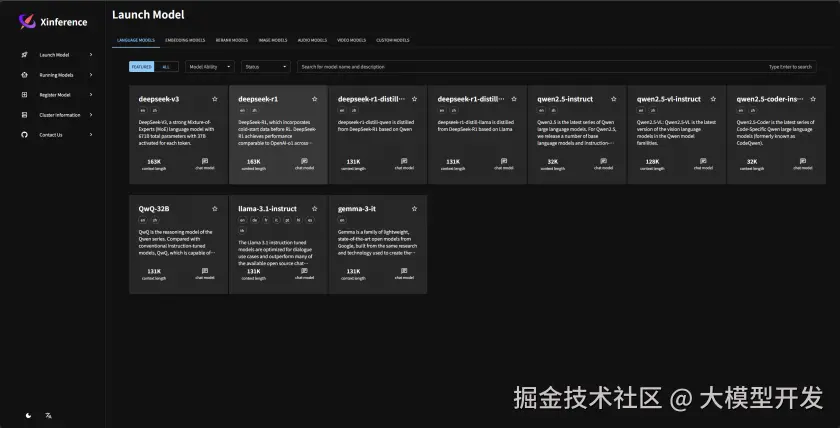Open the deepseek-r1 card title
Image resolution: width=840 pixels, height=428 pixels.
pos(258,99)
